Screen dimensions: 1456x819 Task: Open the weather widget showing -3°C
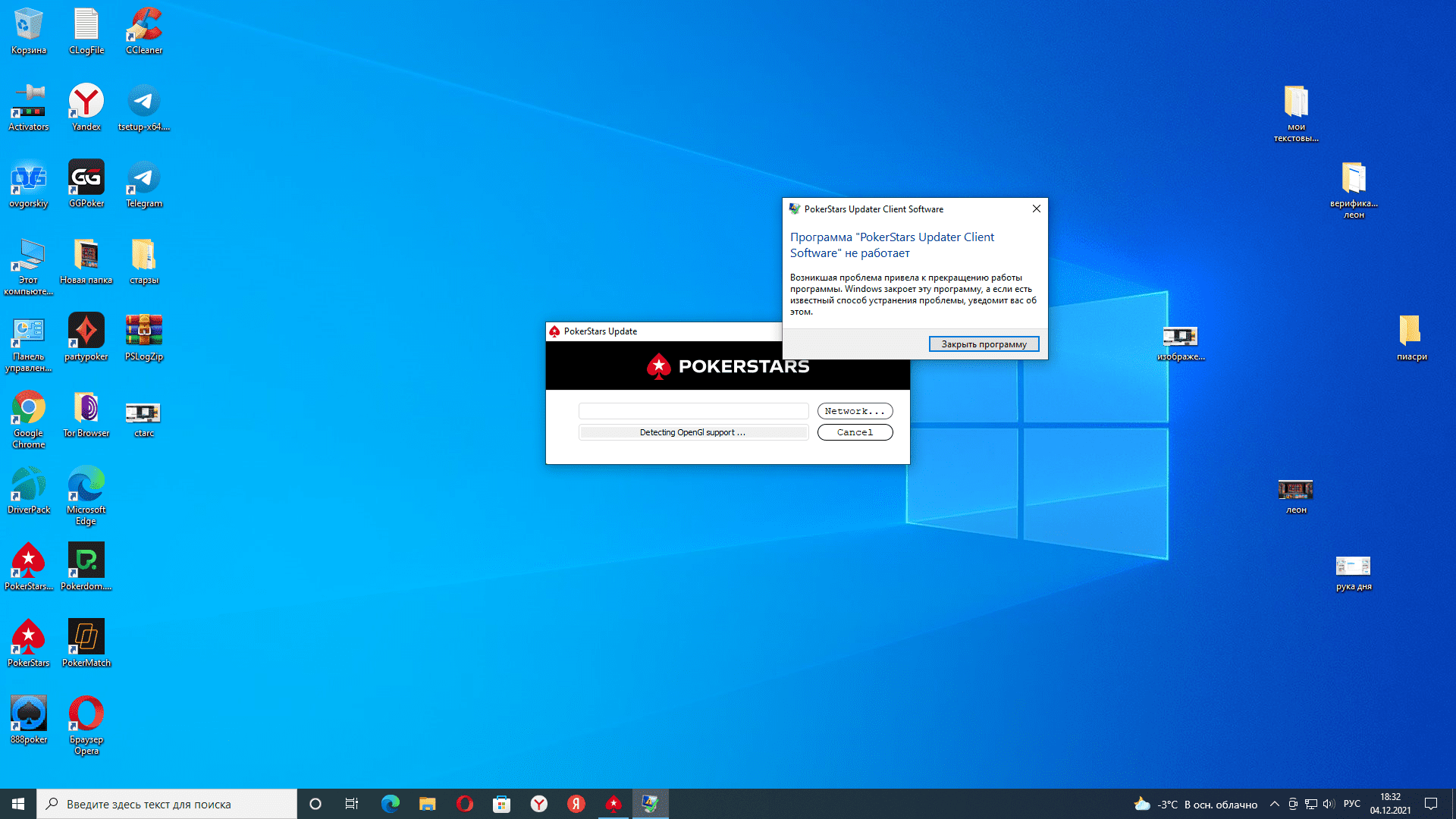pyautogui.click(x=1195, y=805)
